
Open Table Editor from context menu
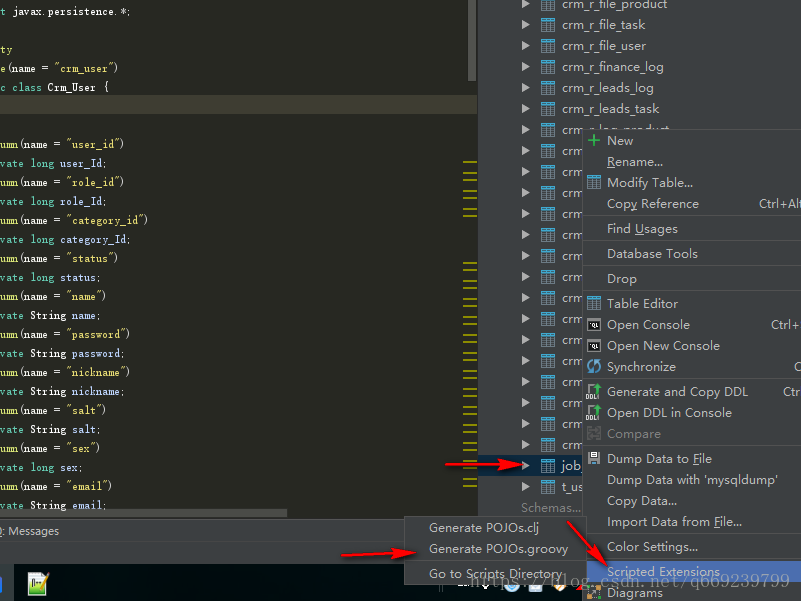tap(692, 304)
